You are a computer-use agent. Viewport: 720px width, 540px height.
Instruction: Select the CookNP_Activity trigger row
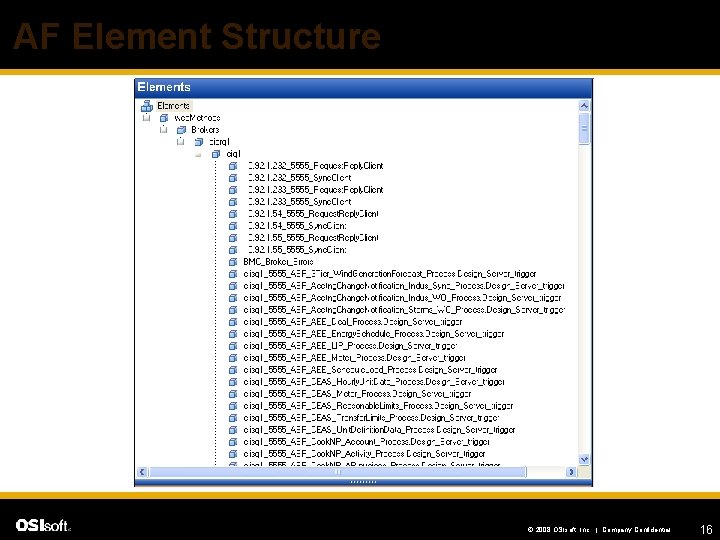point(365,454)
